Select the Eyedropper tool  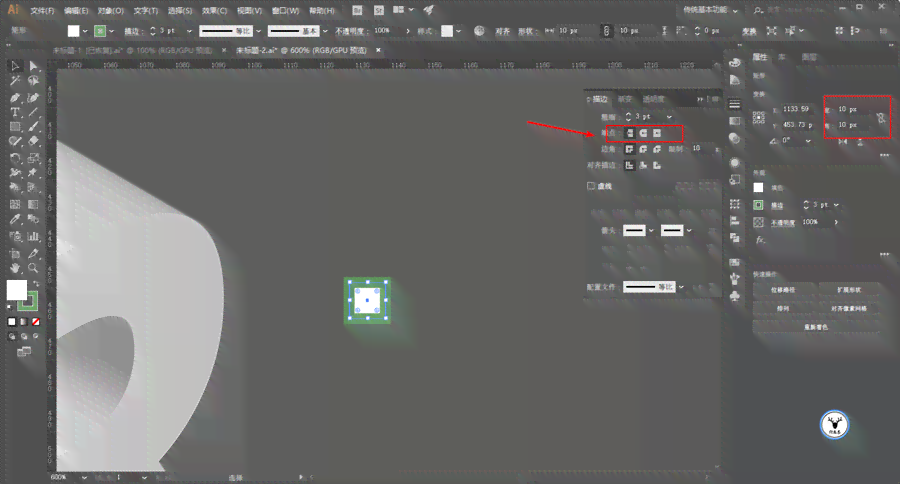click(15, 219)
